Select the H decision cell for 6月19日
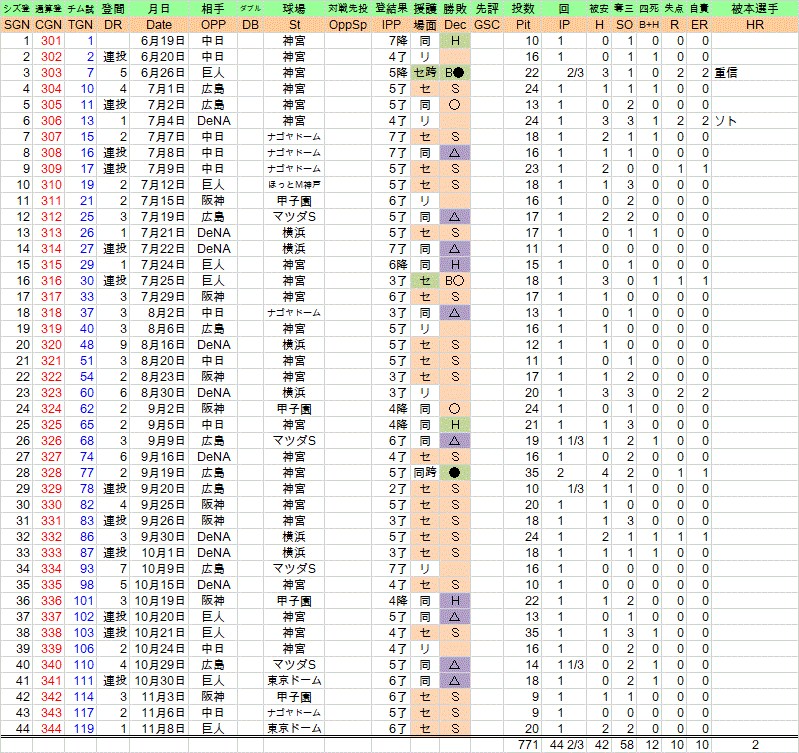The height and width of the screenshot is (753, 799). pyautogui.click(x=455, y=41)
